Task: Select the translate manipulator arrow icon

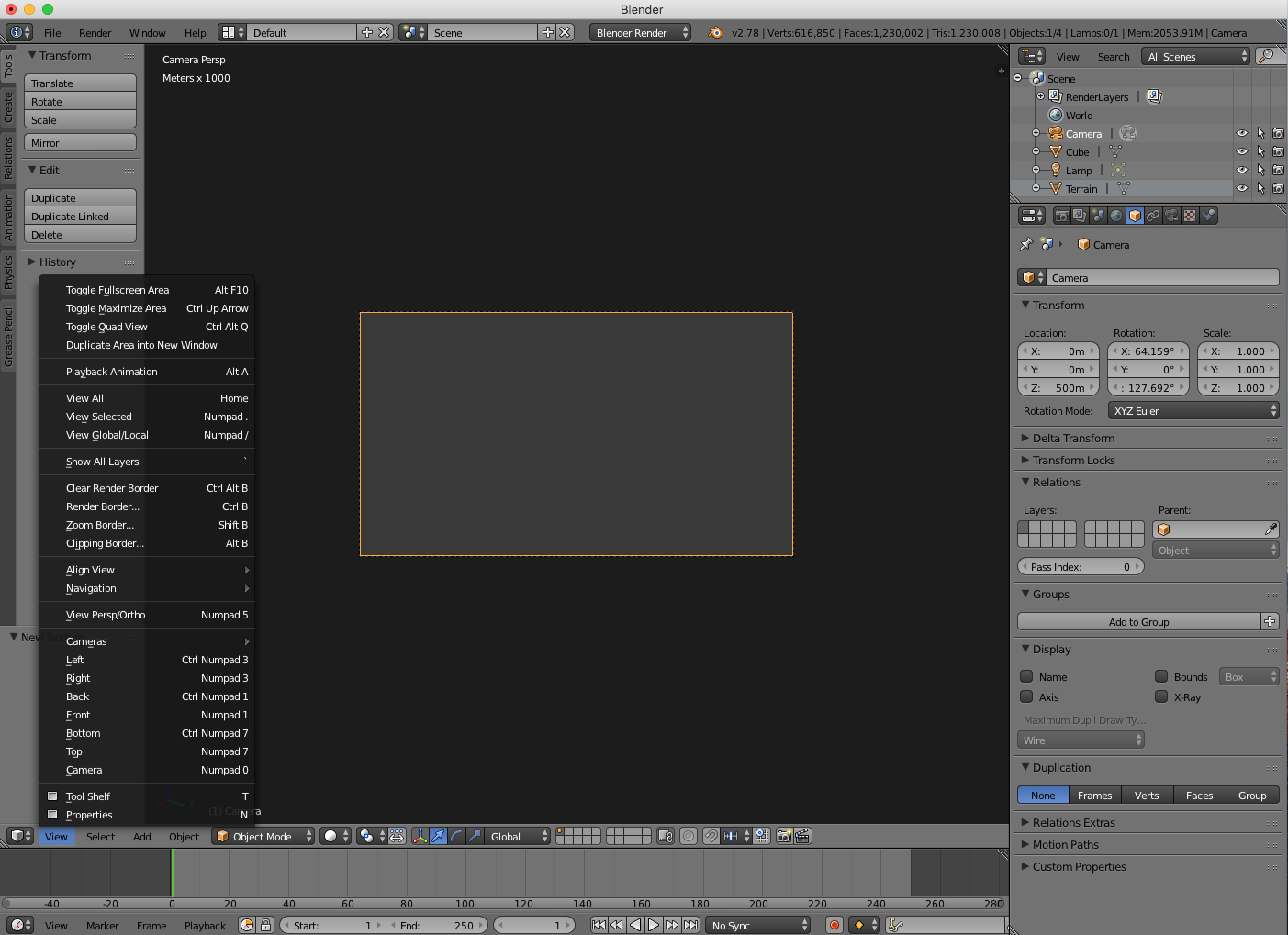Action: click(x=438, y=836)
